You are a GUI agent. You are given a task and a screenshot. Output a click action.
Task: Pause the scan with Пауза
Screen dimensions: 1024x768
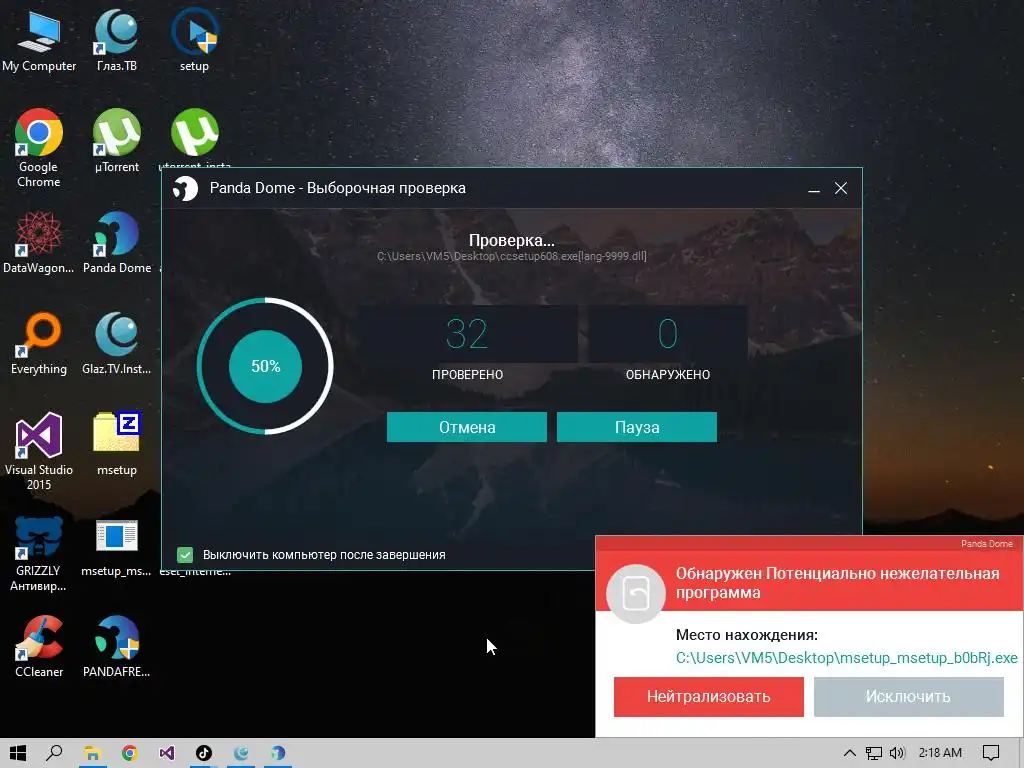click(637, 427)
